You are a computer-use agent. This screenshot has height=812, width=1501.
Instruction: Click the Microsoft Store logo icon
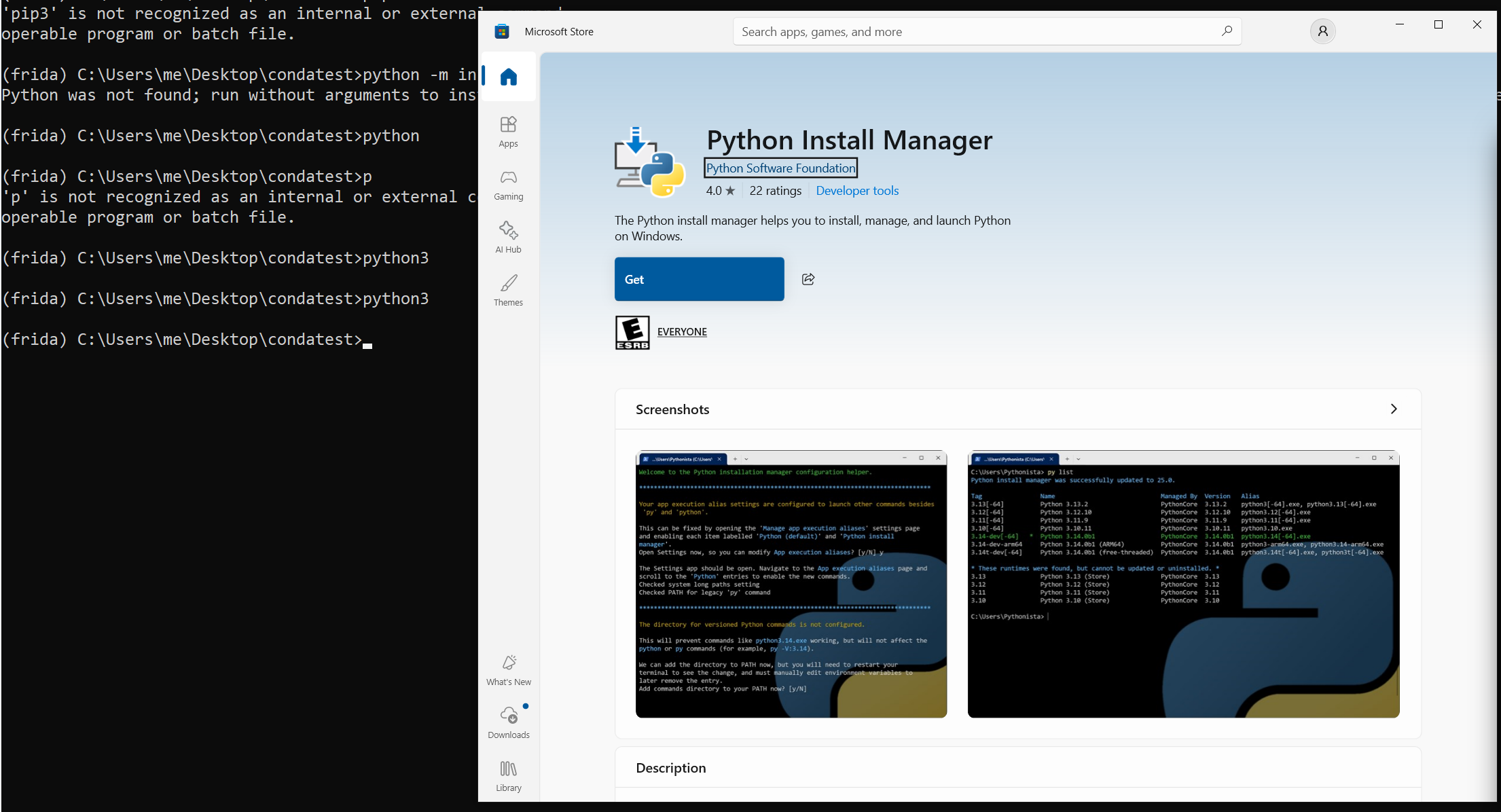502,31
